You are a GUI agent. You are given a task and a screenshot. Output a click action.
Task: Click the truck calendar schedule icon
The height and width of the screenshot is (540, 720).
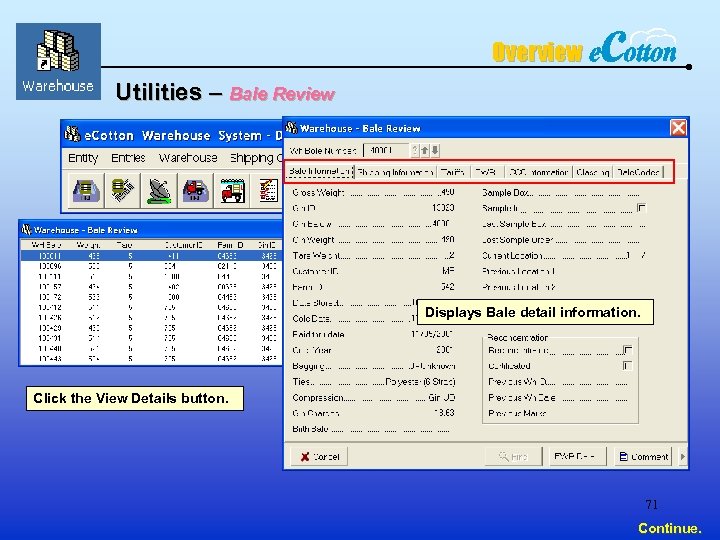(x=232, y=191)
